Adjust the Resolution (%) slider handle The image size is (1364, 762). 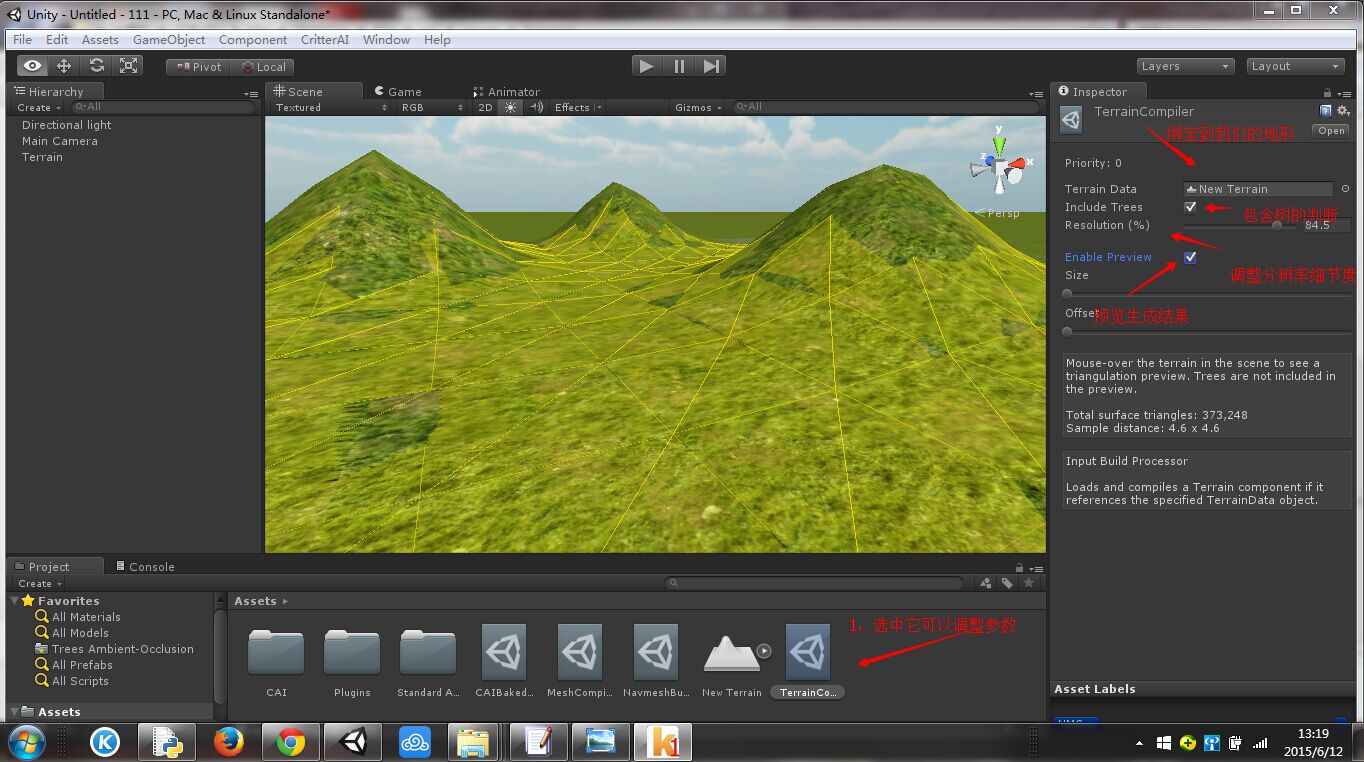pyautogui.click(x=1277, y=226)
